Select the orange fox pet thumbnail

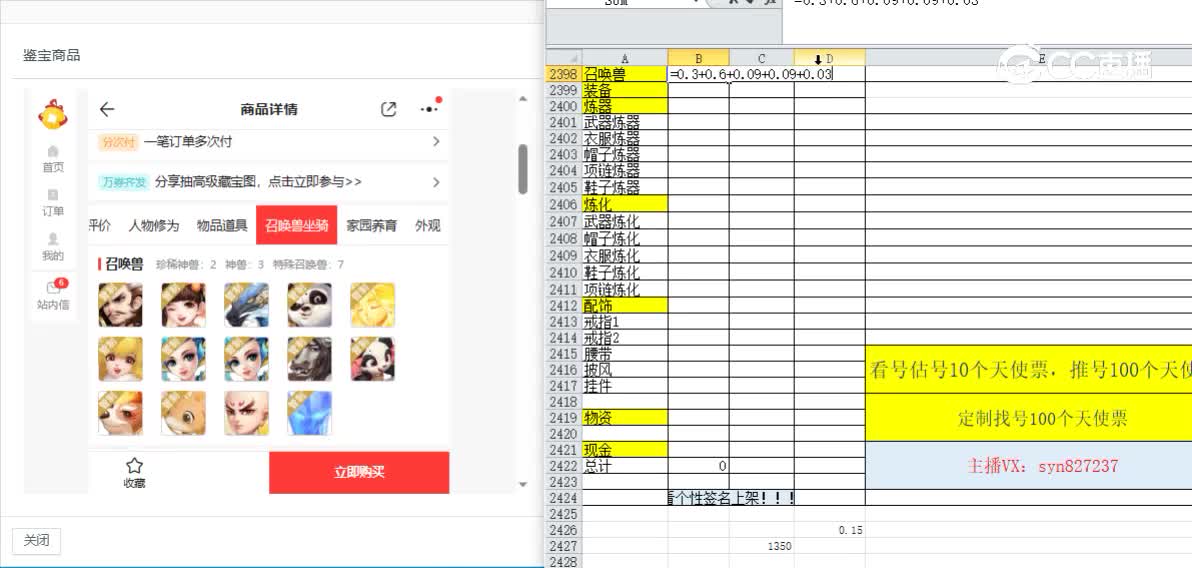click(120, 413)
